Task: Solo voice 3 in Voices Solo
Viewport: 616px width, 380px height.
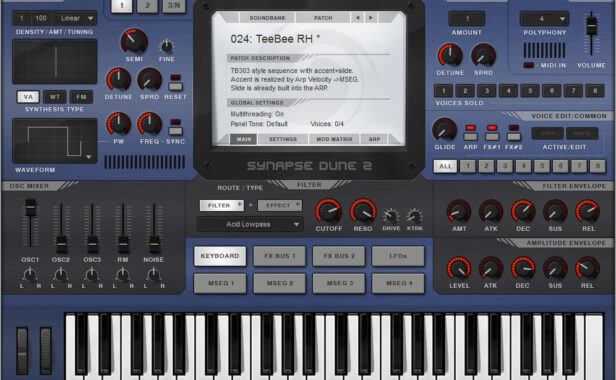Action: pos(487,91)
